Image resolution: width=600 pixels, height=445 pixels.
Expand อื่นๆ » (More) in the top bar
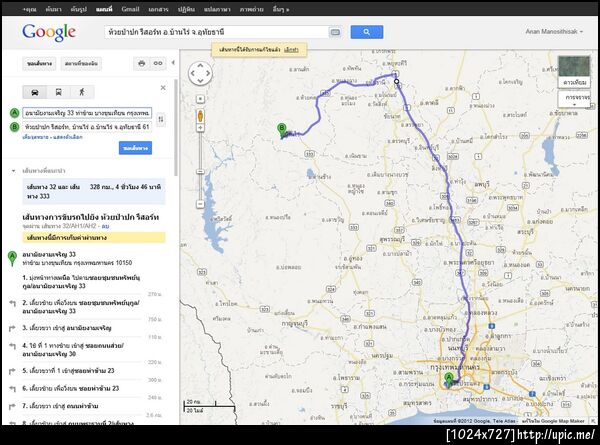[x=281, y=9]
